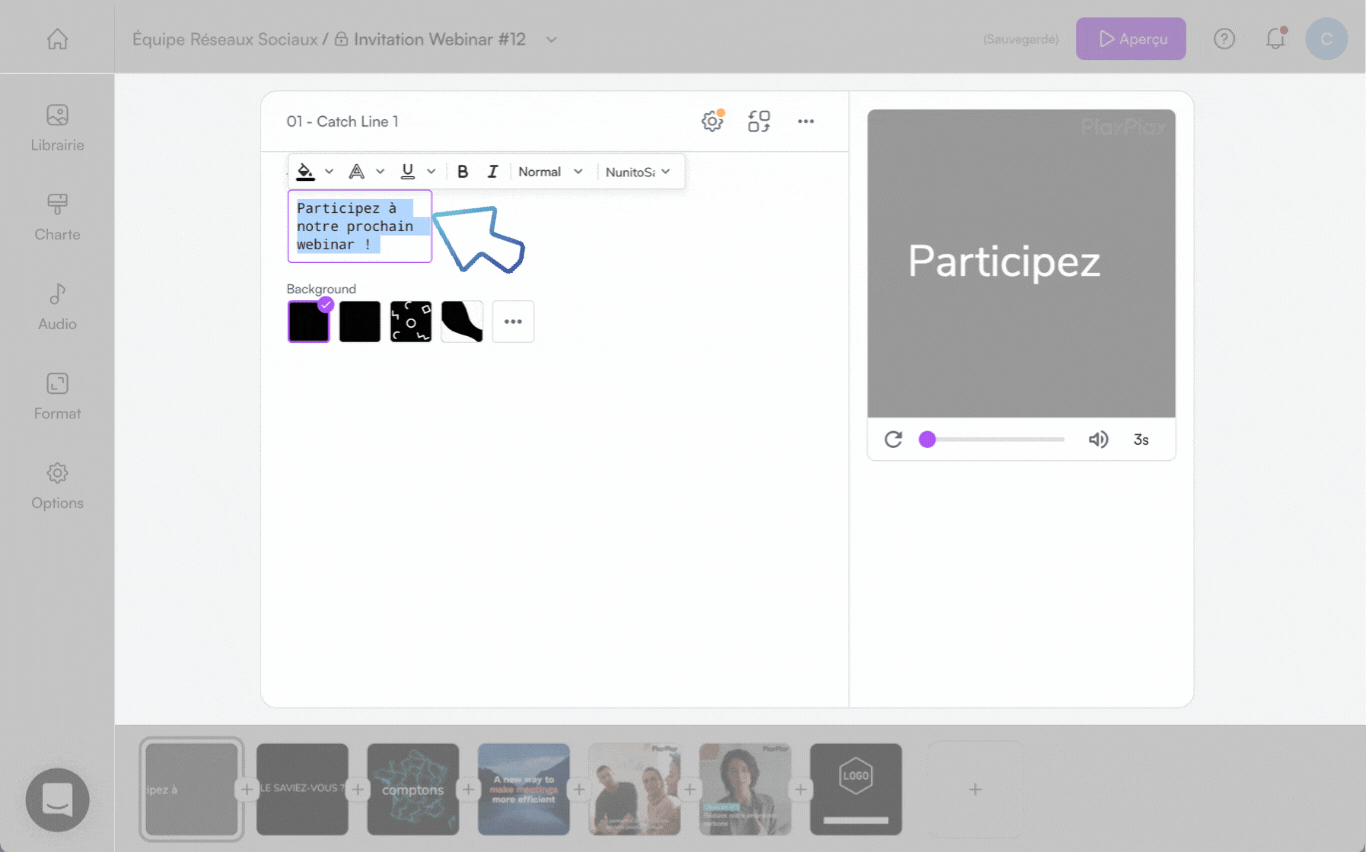Click the 01 - Catch Line 1 title
The width and height of the screenshot is (1366, 852).
click(x=343, y=121)
